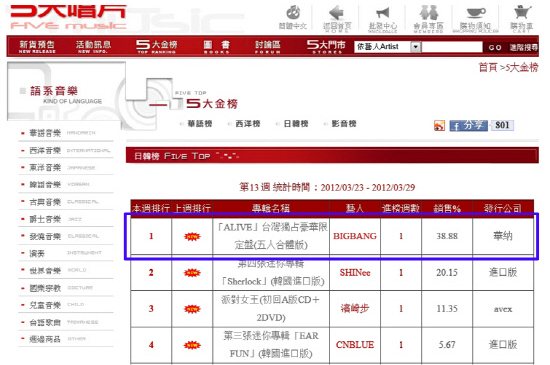Open 活動訊息 New Info menu
550x365 pixels.
pyautogui.click(x=93, y=47)
